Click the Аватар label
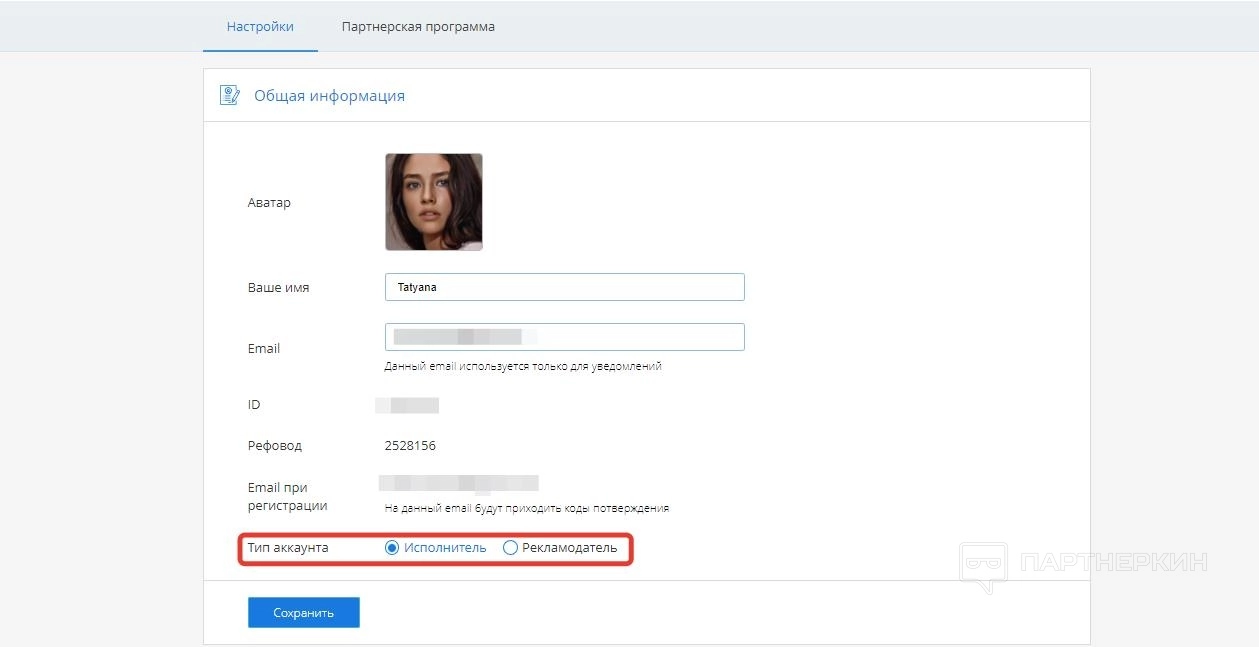The image size is (1259, 647). click(x=269, y=203)
